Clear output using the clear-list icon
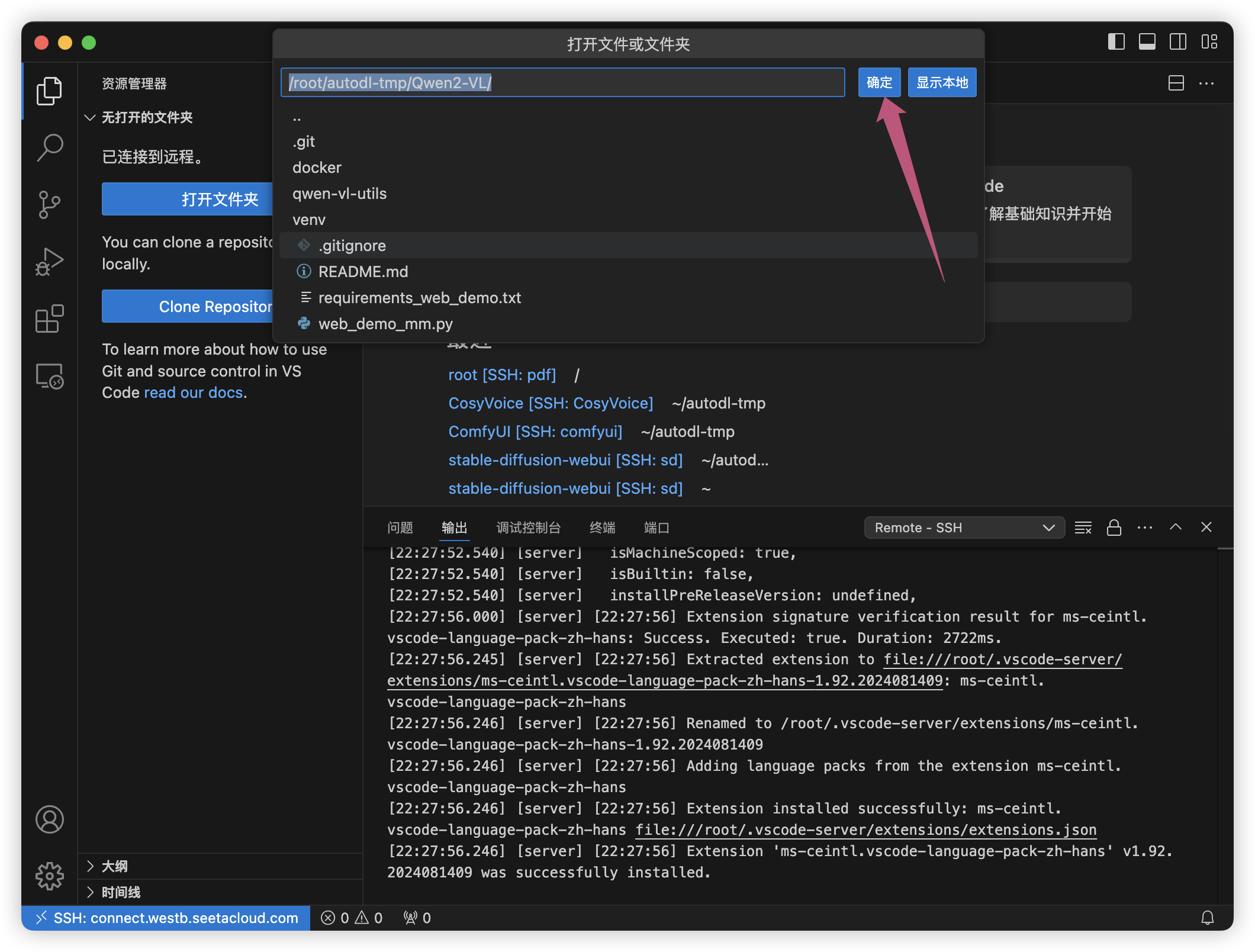This screenshot has height=952, width=1255. pos(1083,528)
